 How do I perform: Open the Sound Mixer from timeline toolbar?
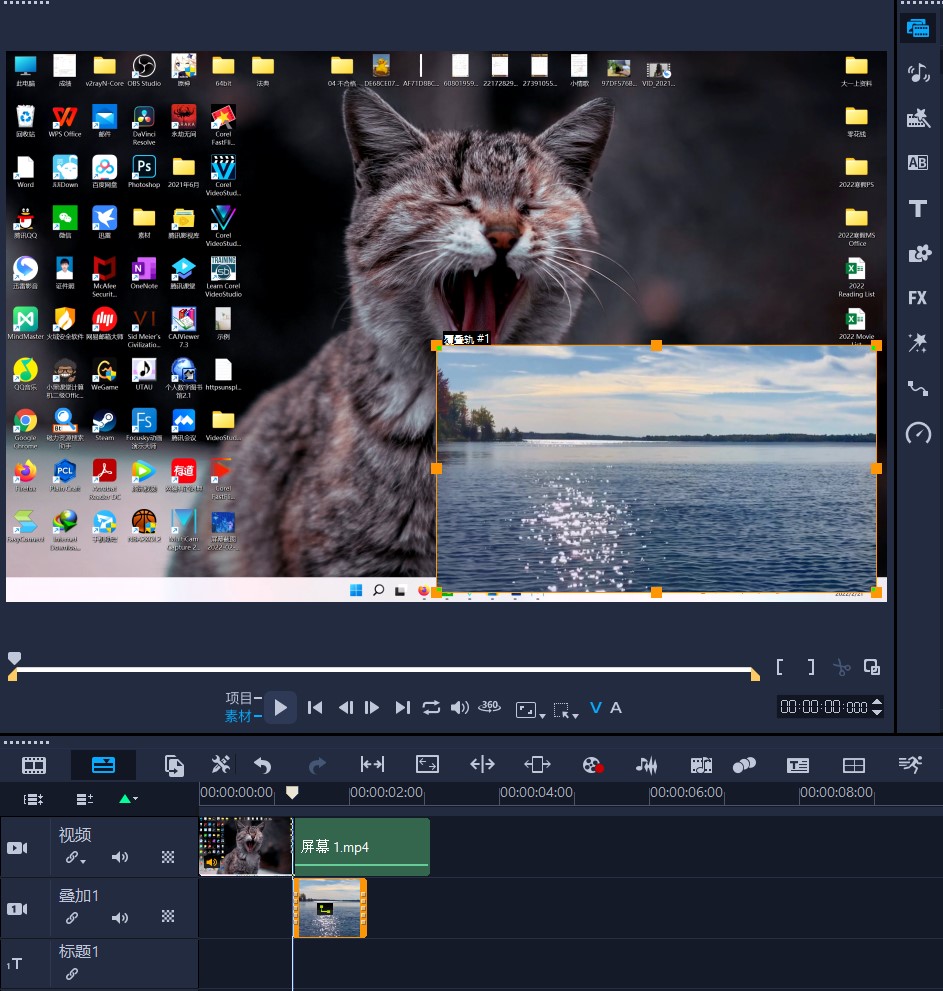point(646,765)
